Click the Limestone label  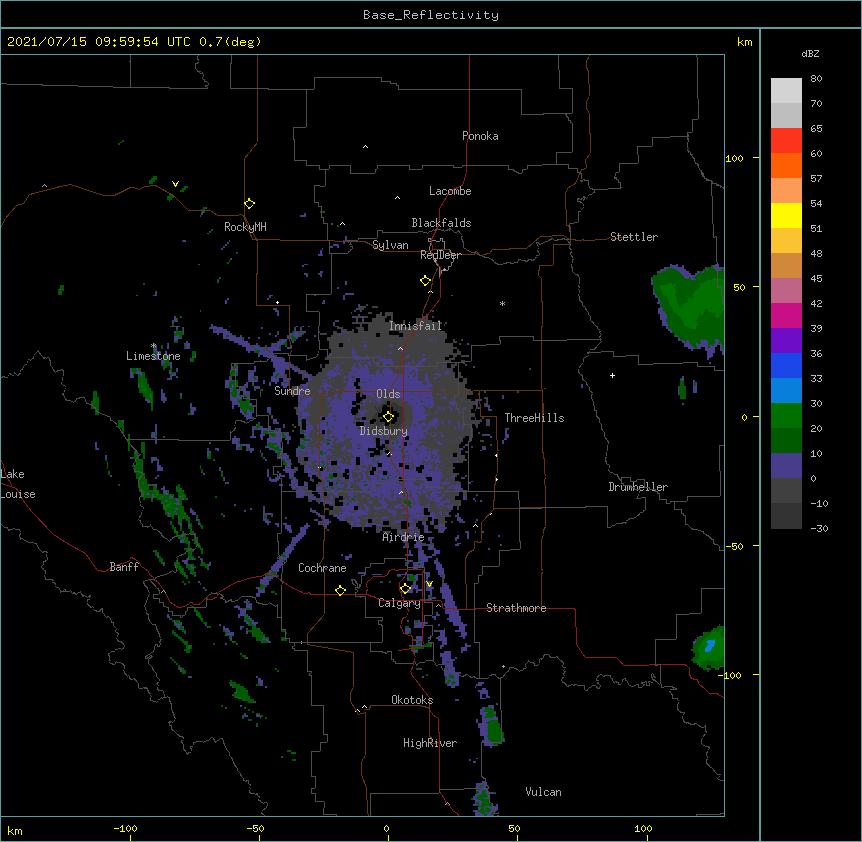point(153,356)
